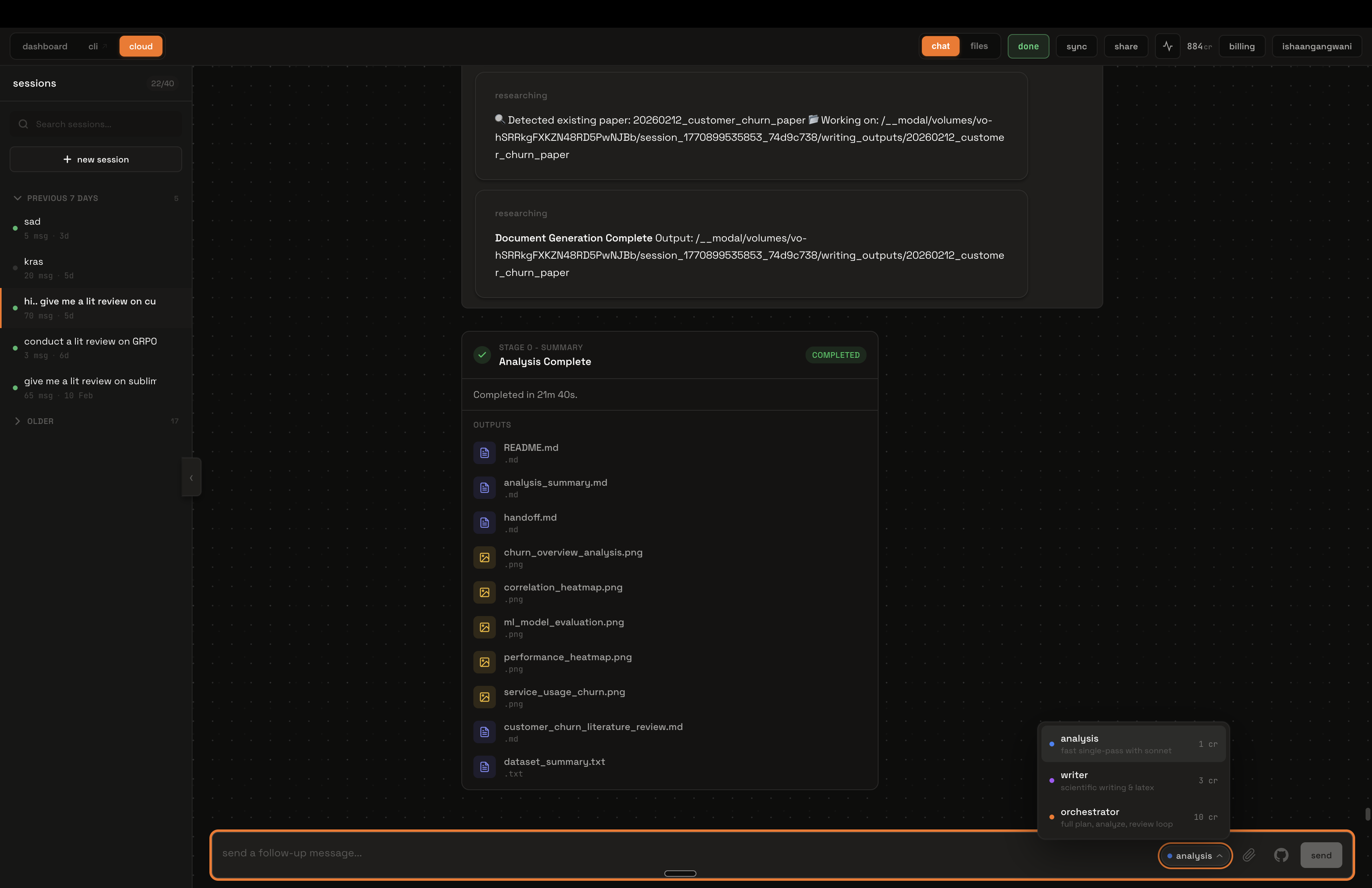Open the README.md file icon
Image resolution: width=1372 pixels, height=888 pixels.
[x=484, y=453]
